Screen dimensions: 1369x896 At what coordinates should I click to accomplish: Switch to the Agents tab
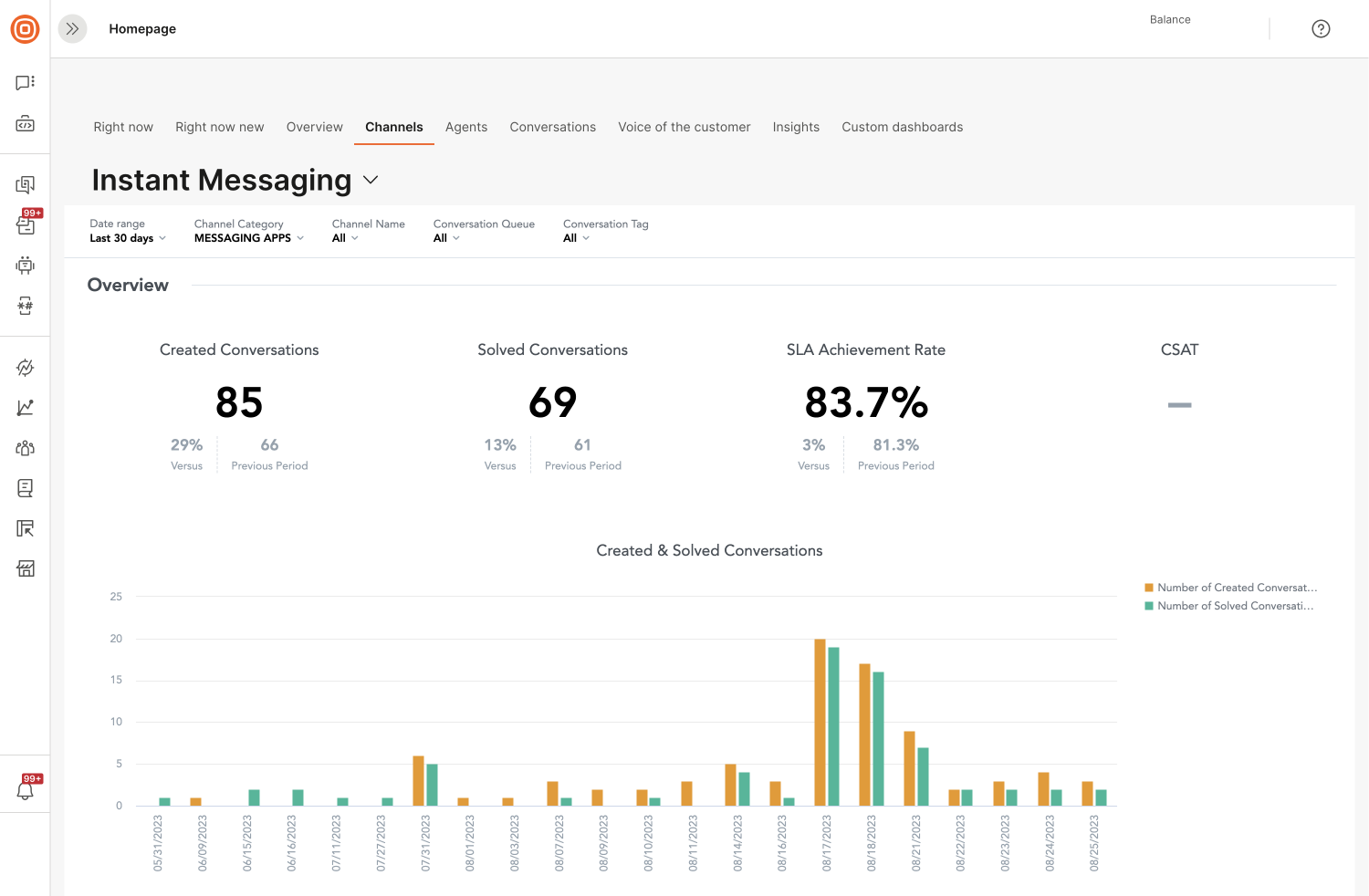click(x=466, y=127)
